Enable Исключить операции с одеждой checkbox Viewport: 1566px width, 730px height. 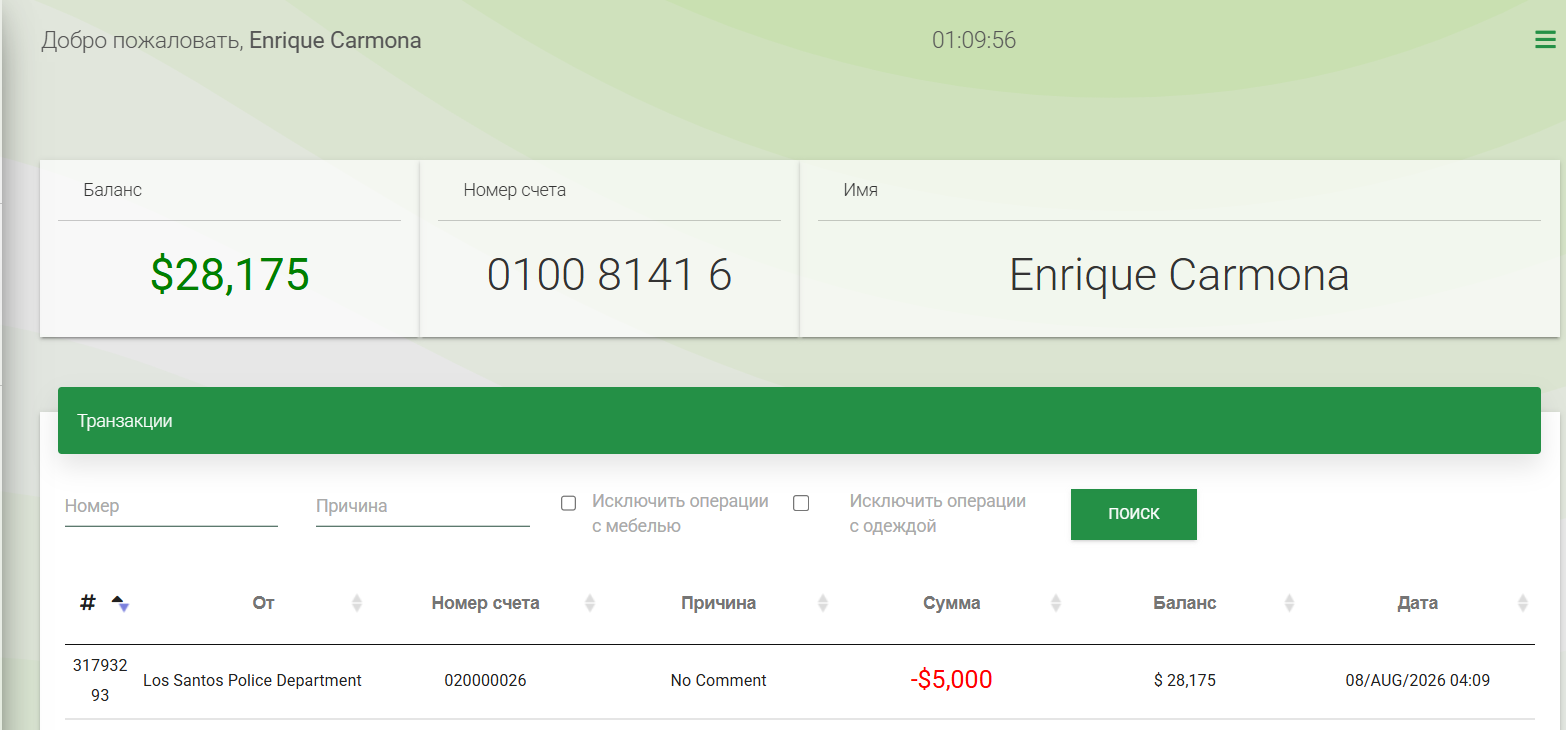(800, 503)
